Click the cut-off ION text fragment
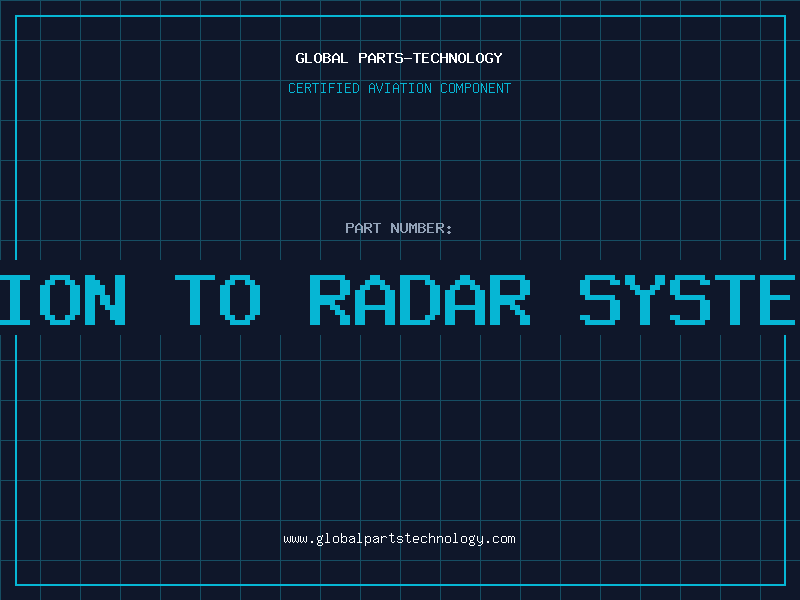Screen dimensions: 800x600 coord(62,300)
